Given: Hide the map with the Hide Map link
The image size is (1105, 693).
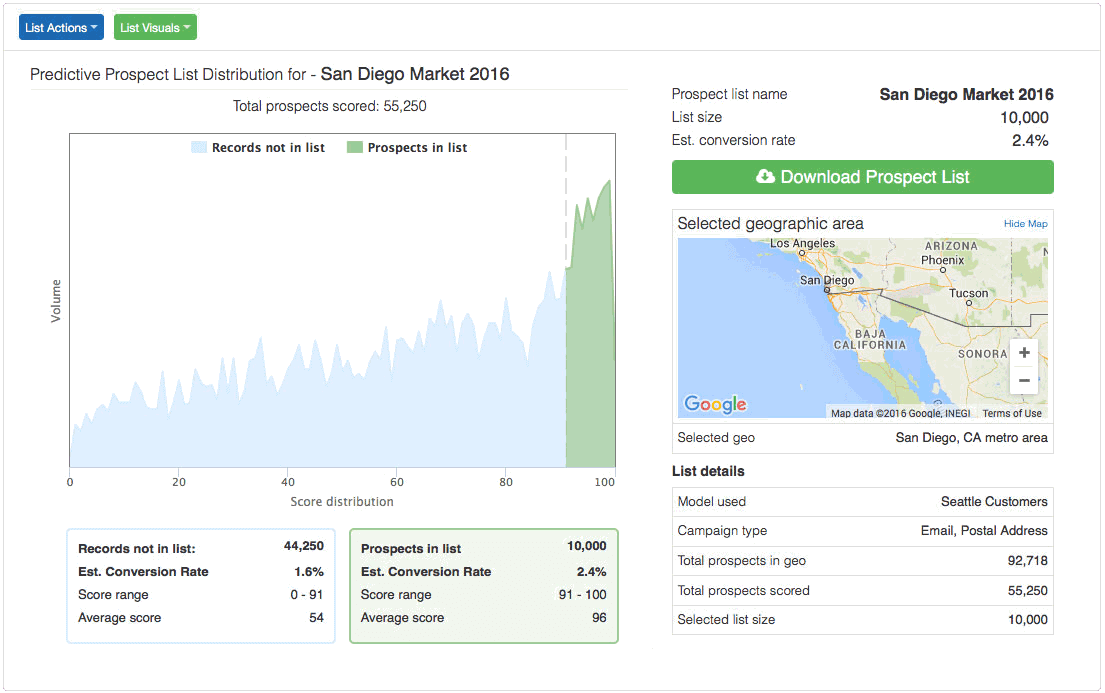Looking at the screenshot, I should tap(1026, 223).
